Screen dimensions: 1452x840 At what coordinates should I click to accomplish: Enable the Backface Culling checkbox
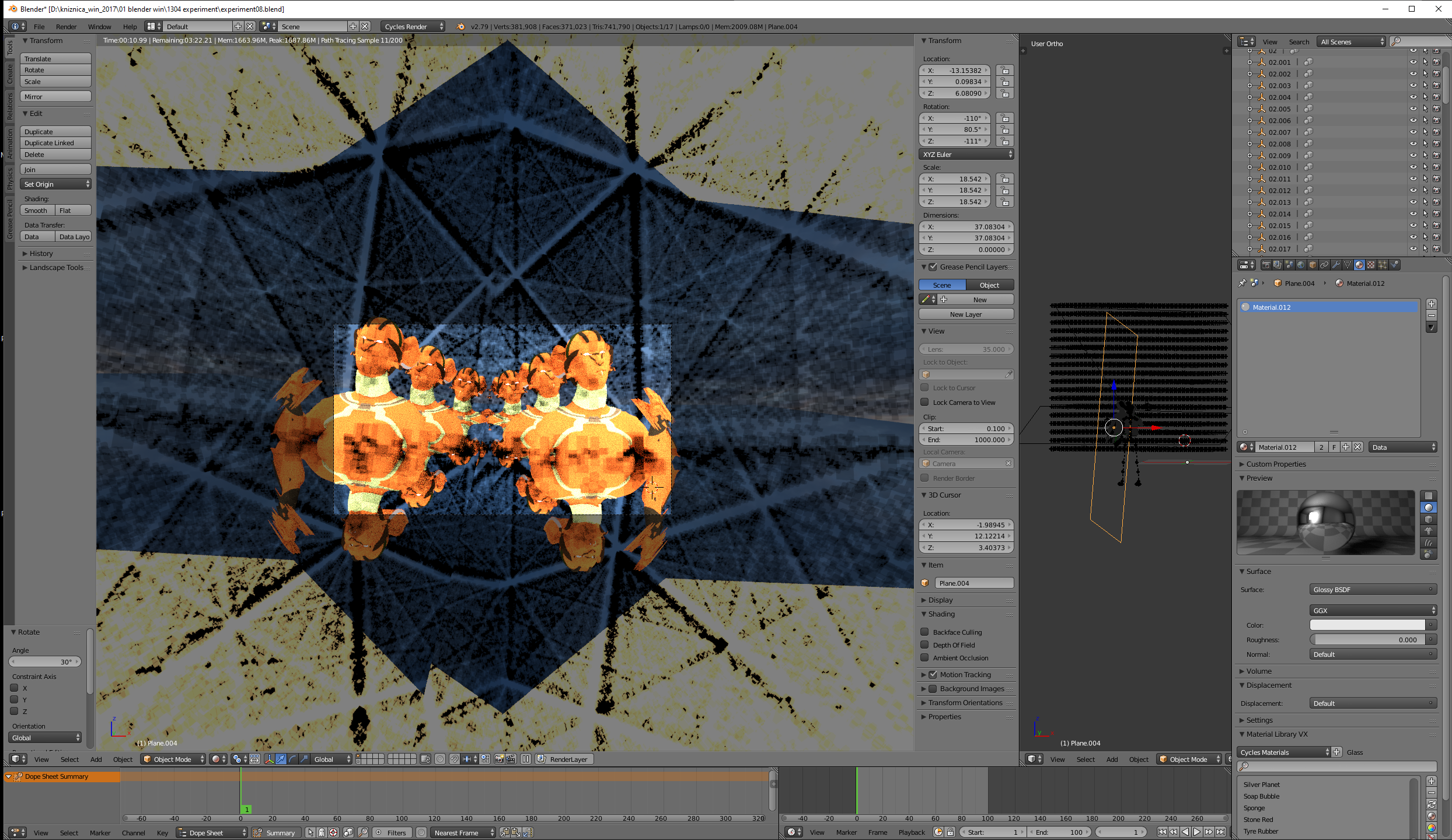click(925, 632)
